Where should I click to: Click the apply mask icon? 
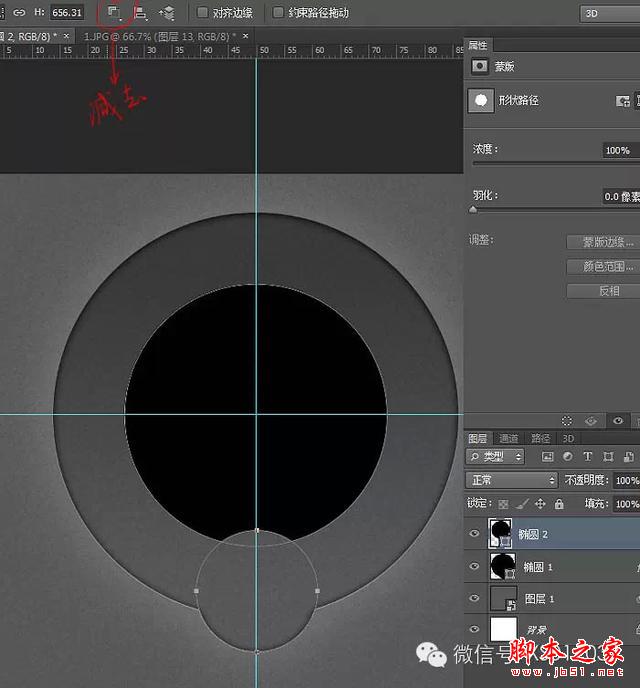point(591,421)
